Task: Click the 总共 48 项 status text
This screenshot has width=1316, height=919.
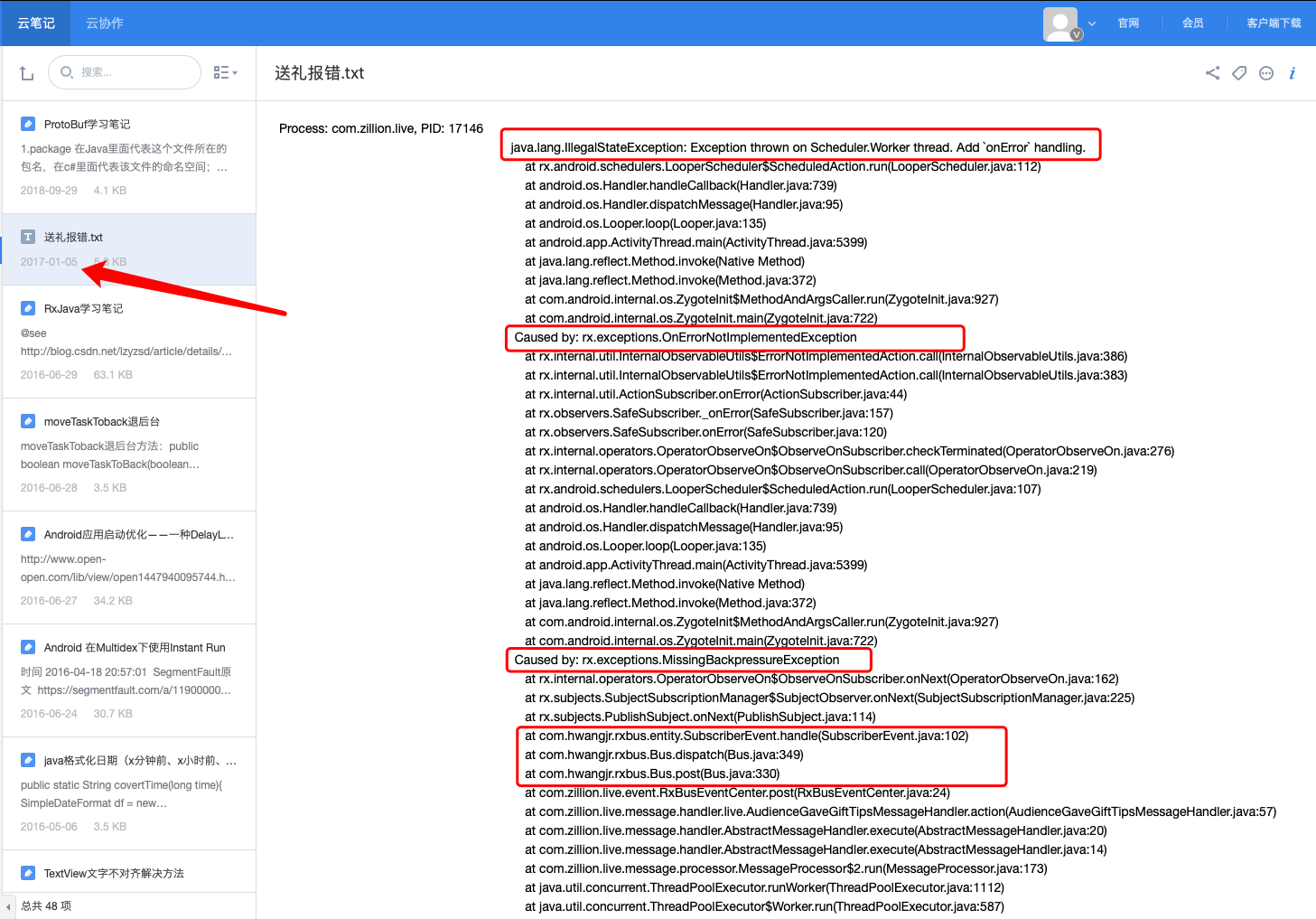Action: coord(46,905)
